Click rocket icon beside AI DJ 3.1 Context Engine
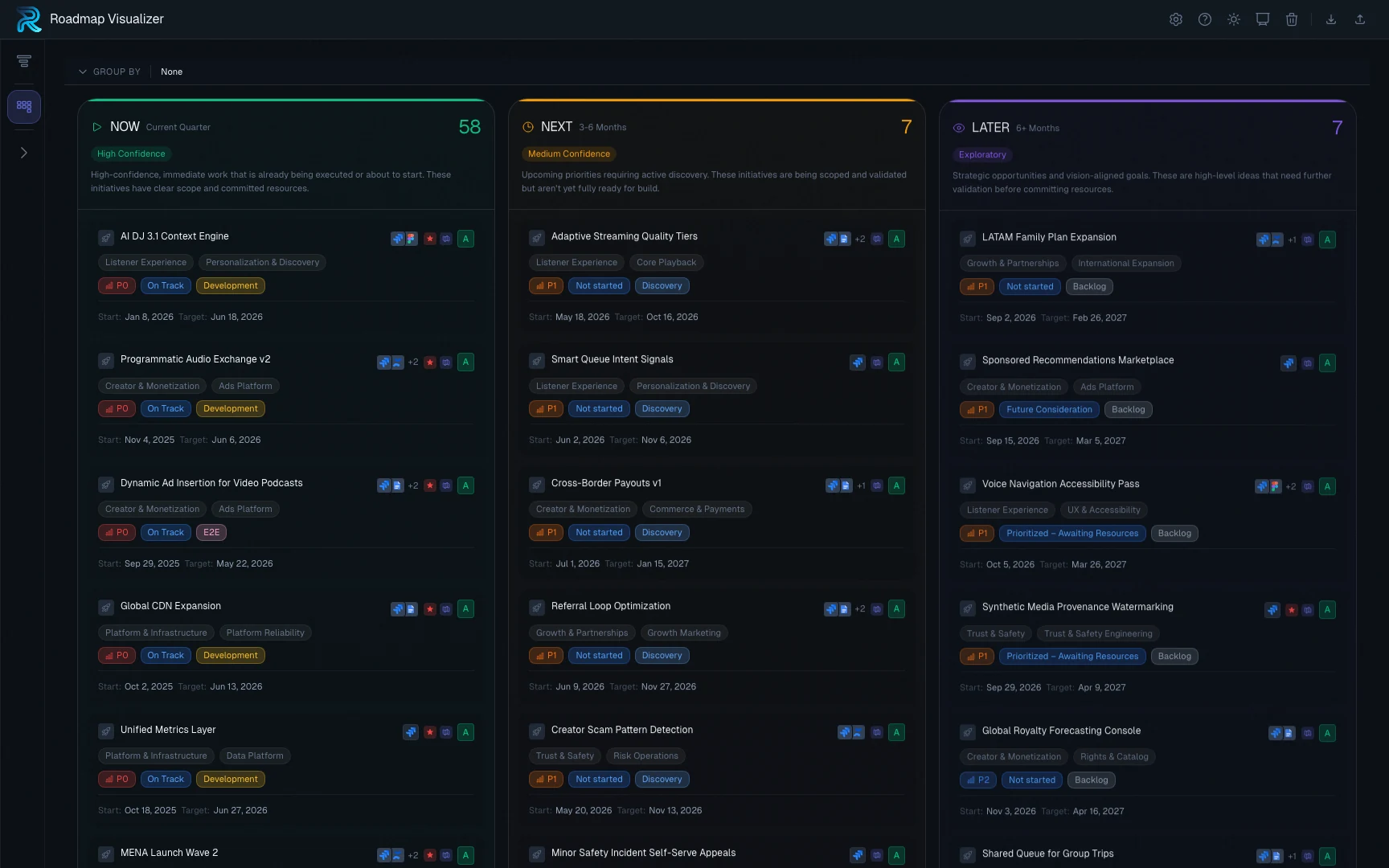The width and height of the screenshot is (1389, 868). (105, 237)
